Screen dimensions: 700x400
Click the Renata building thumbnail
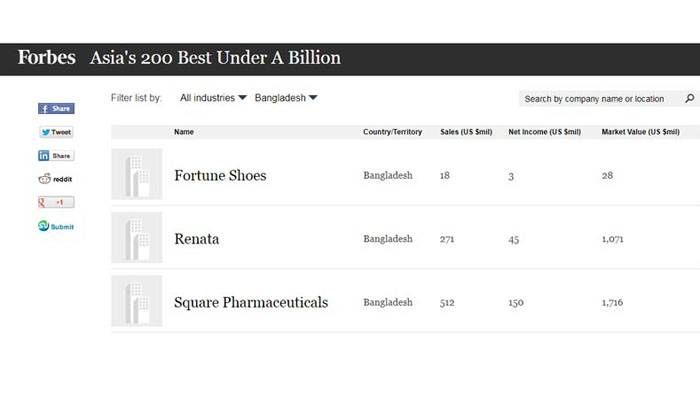pos(137,238)
